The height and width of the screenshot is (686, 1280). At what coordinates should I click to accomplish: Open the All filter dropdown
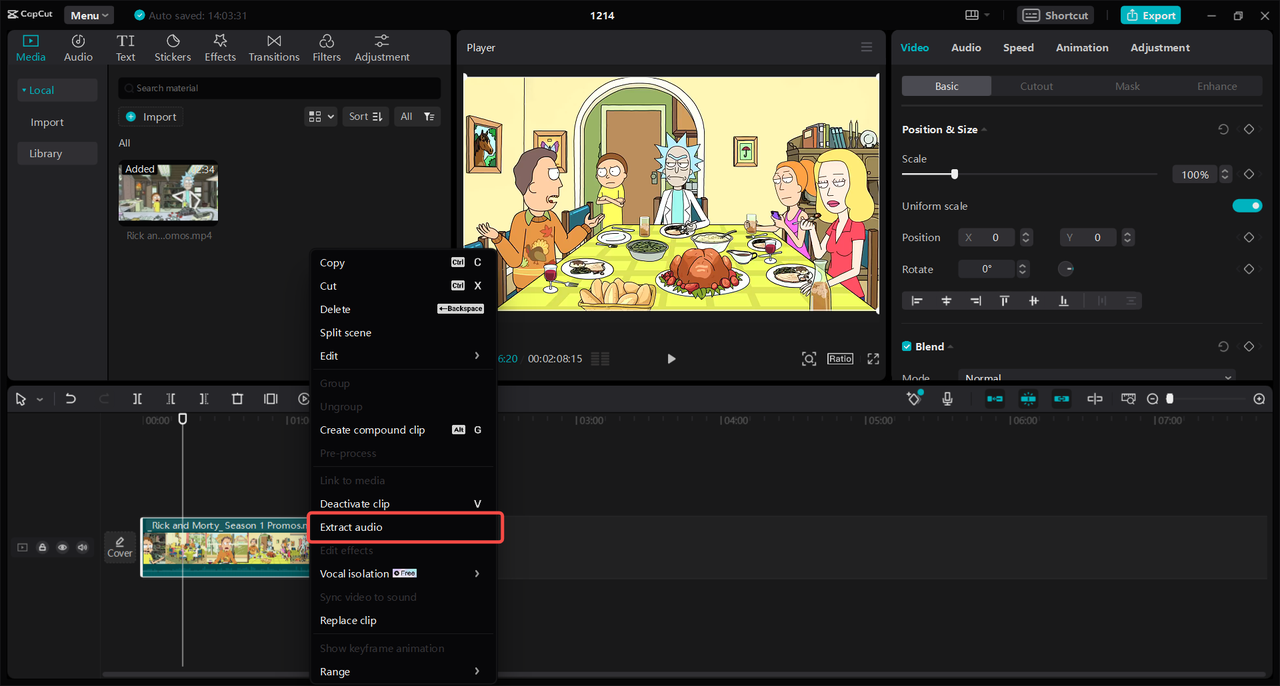click(417, 117)
